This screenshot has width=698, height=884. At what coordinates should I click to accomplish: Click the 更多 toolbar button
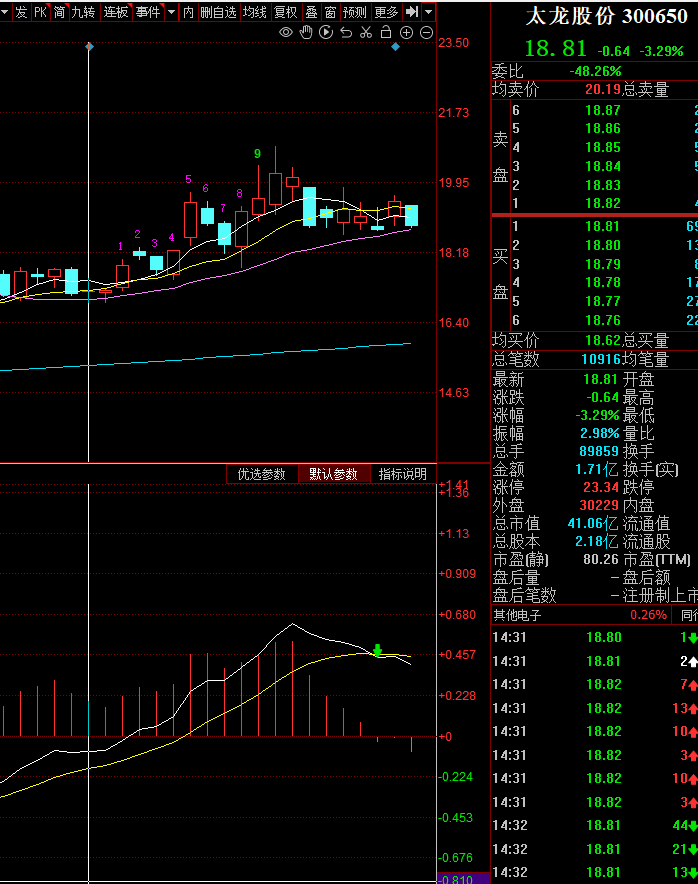[x=386, y=12]
